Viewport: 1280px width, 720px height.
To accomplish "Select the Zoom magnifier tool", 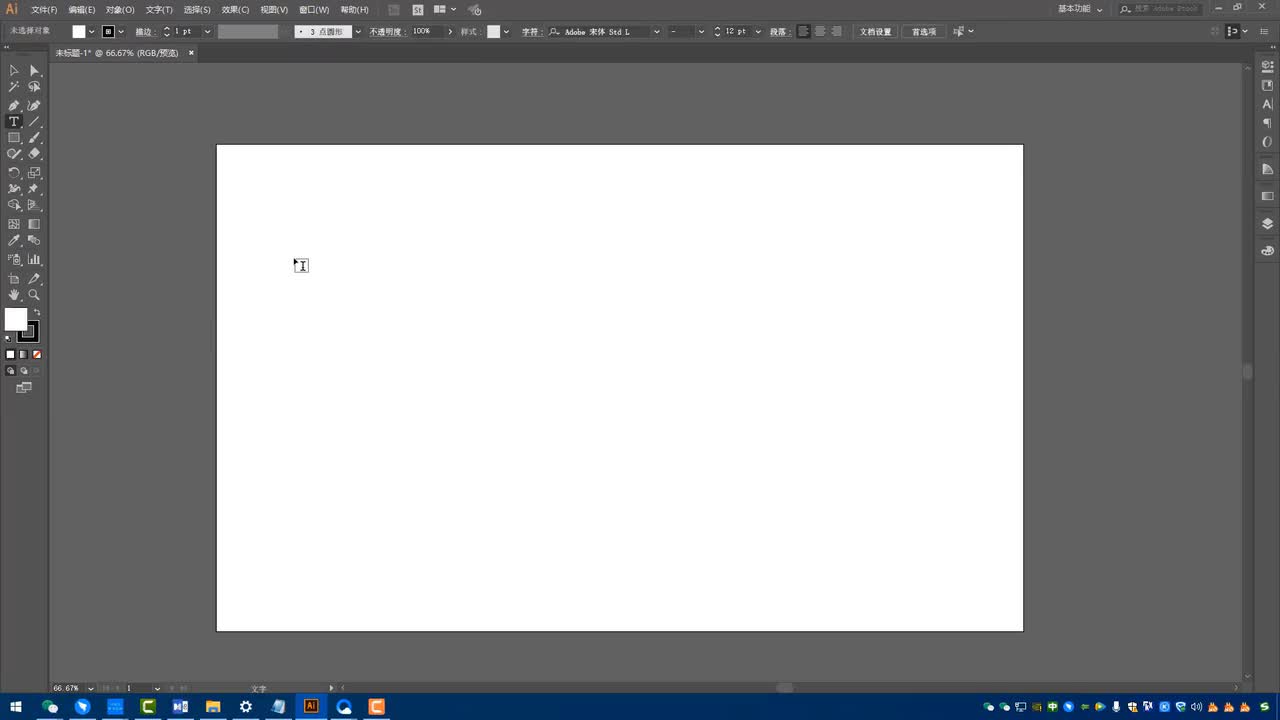I will point(34,295).
